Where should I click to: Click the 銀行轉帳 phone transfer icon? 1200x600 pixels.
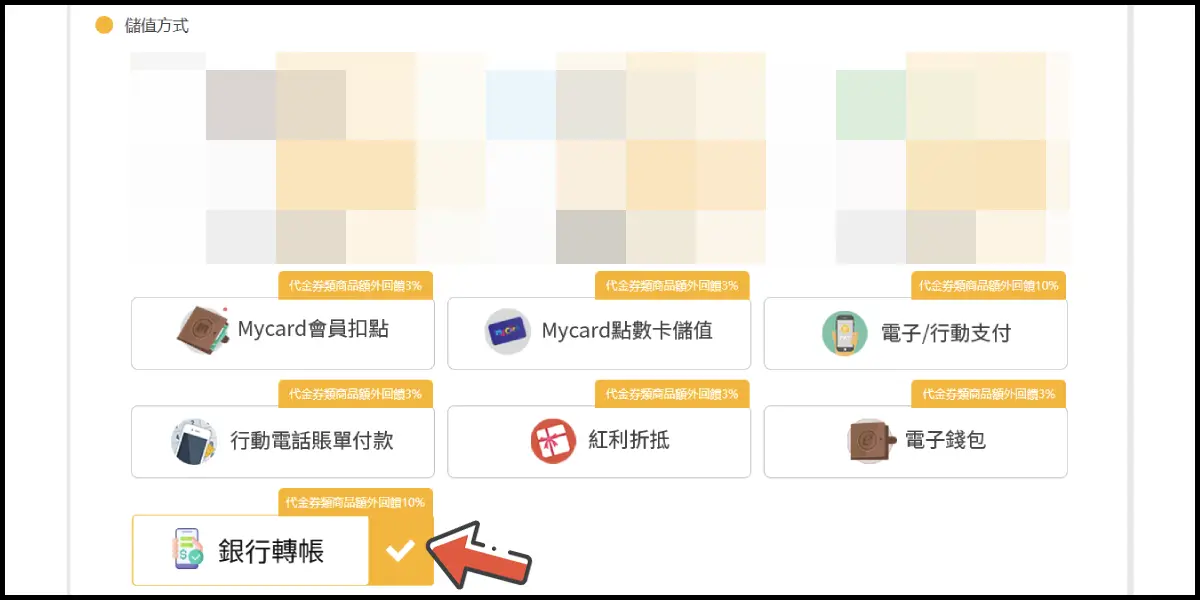[x=188, y=550]
